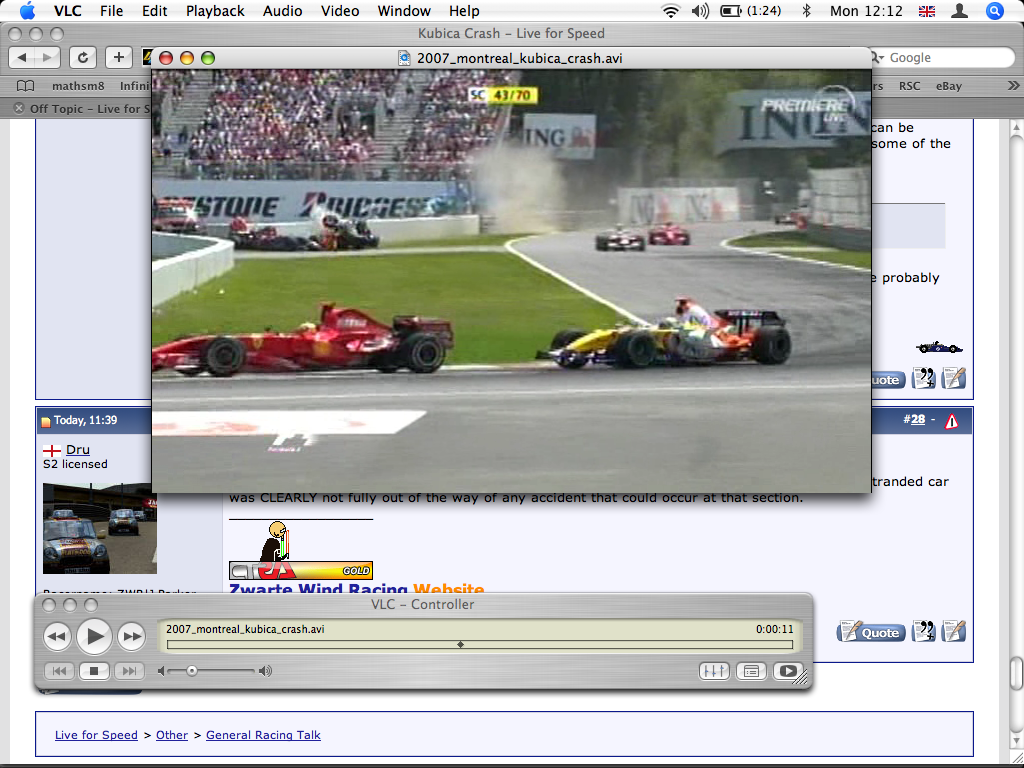1024x768 pixels.
Task: Click the quick reply icon on Dru's post
Action: (953, 632)
